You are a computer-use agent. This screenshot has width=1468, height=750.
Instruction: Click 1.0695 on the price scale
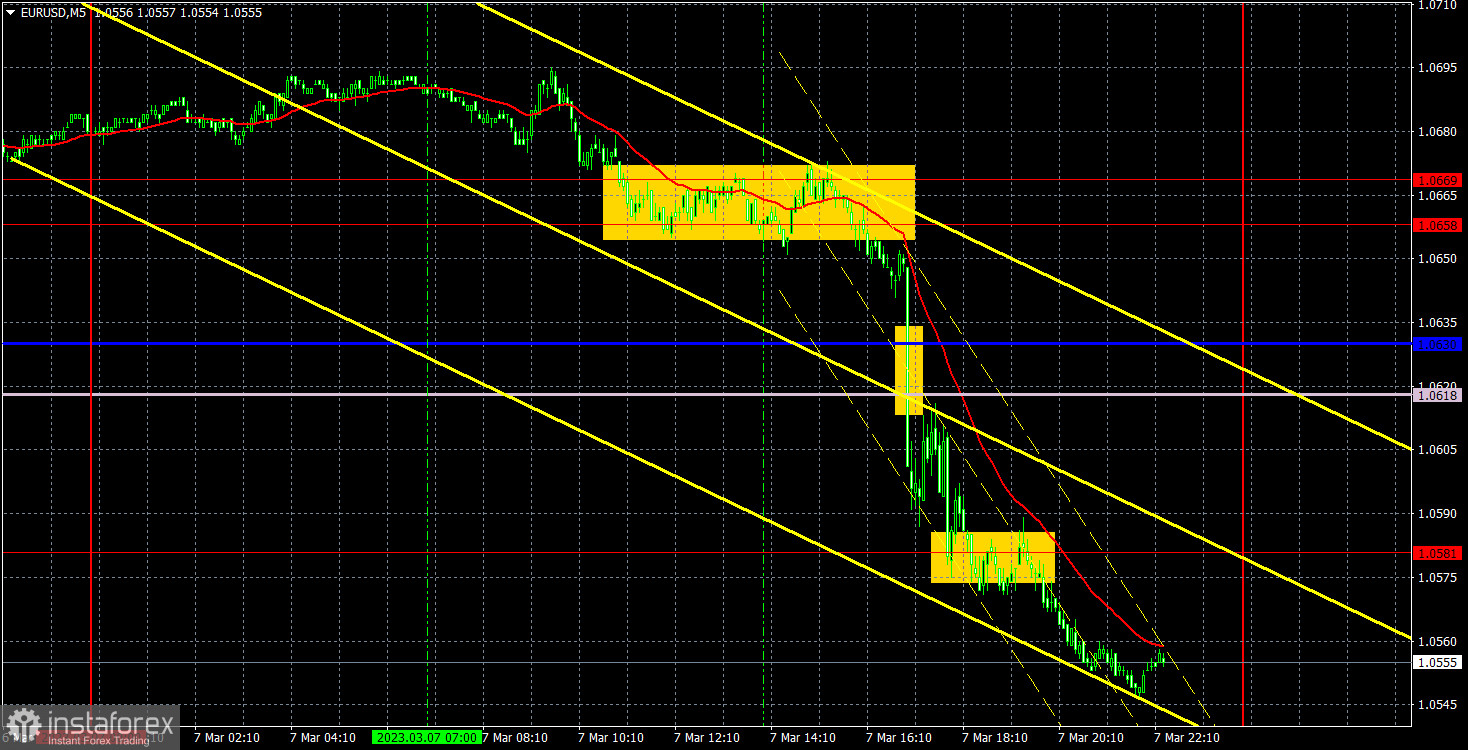click(1438, 67)
